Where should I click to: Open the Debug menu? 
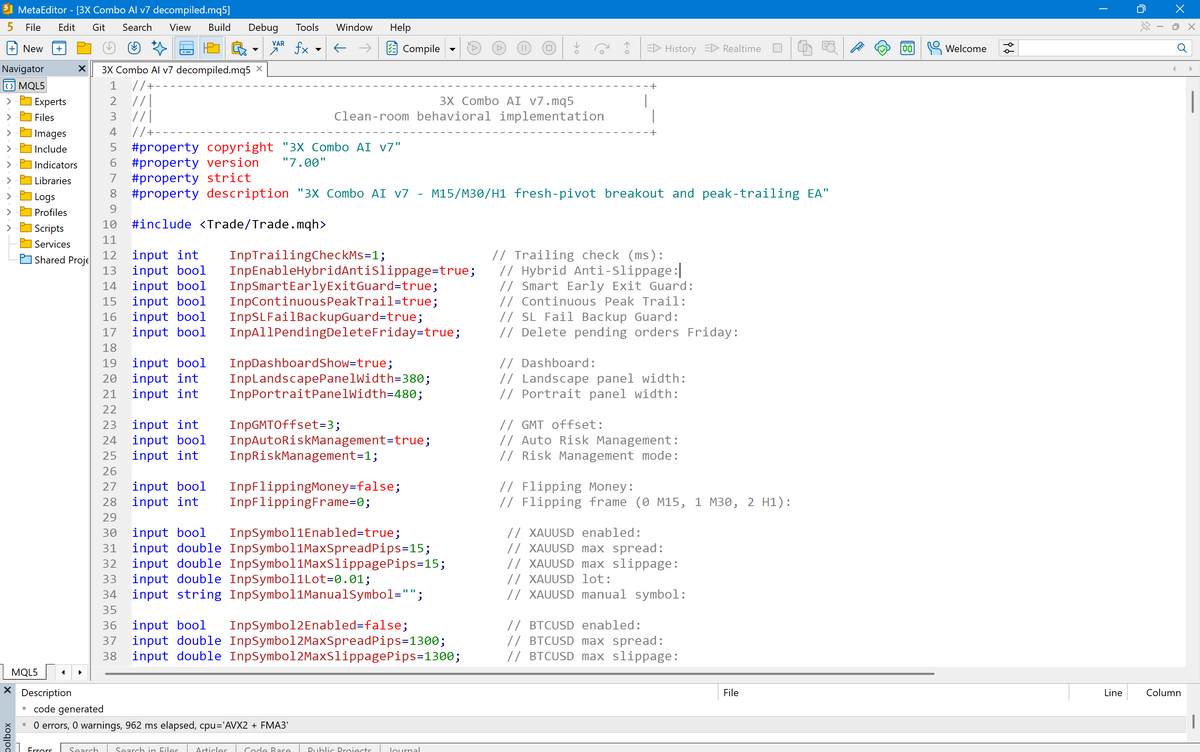coord(263,27)
